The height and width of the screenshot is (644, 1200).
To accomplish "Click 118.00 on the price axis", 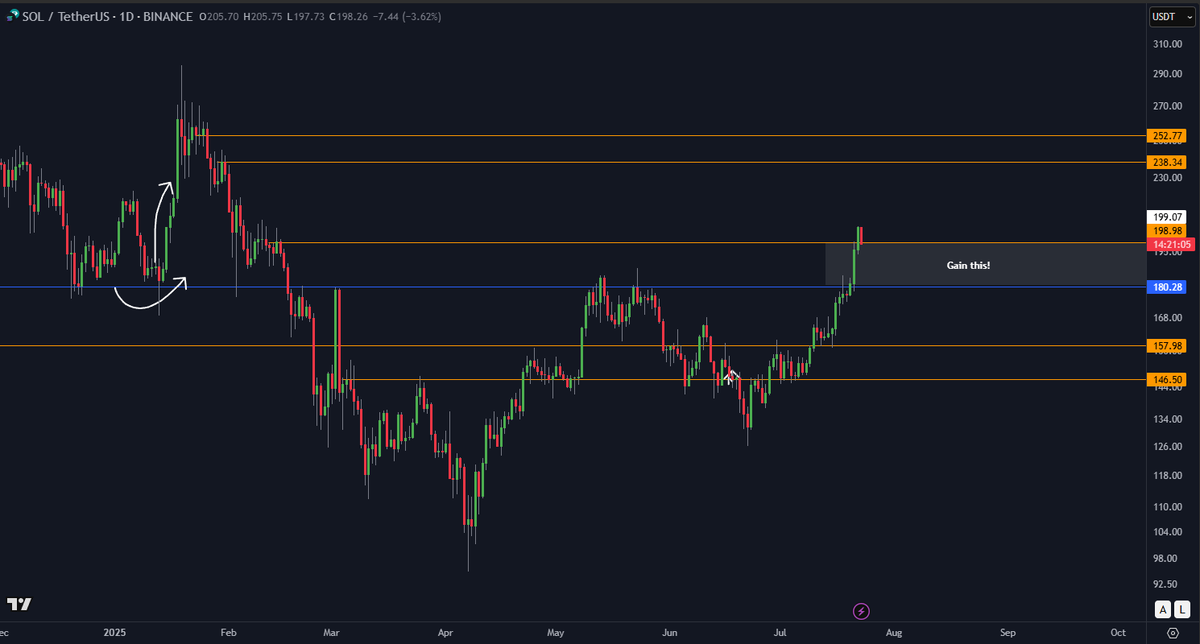I will click(x=1167, y=476).
